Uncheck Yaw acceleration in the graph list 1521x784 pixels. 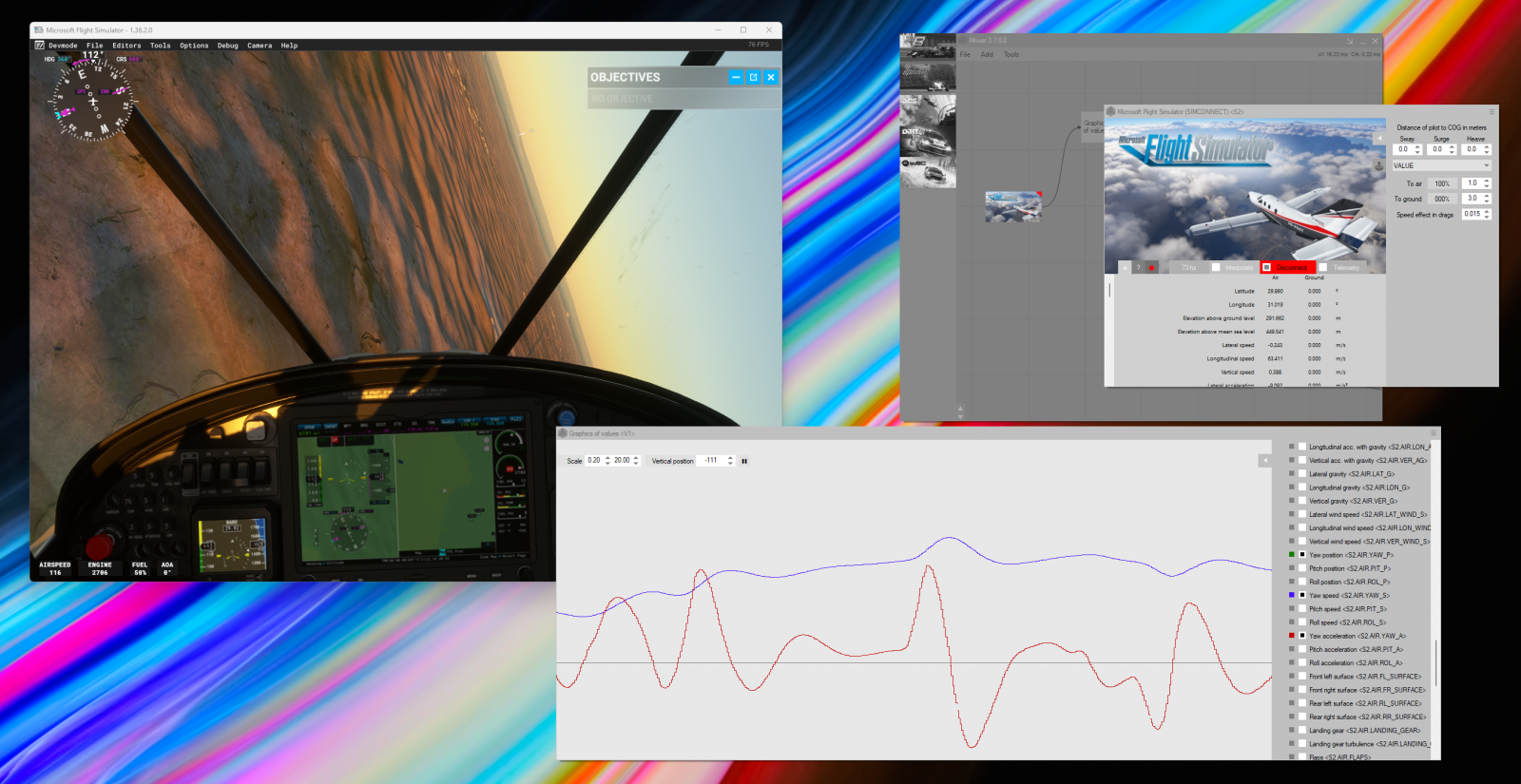[x=1302, y=636]
